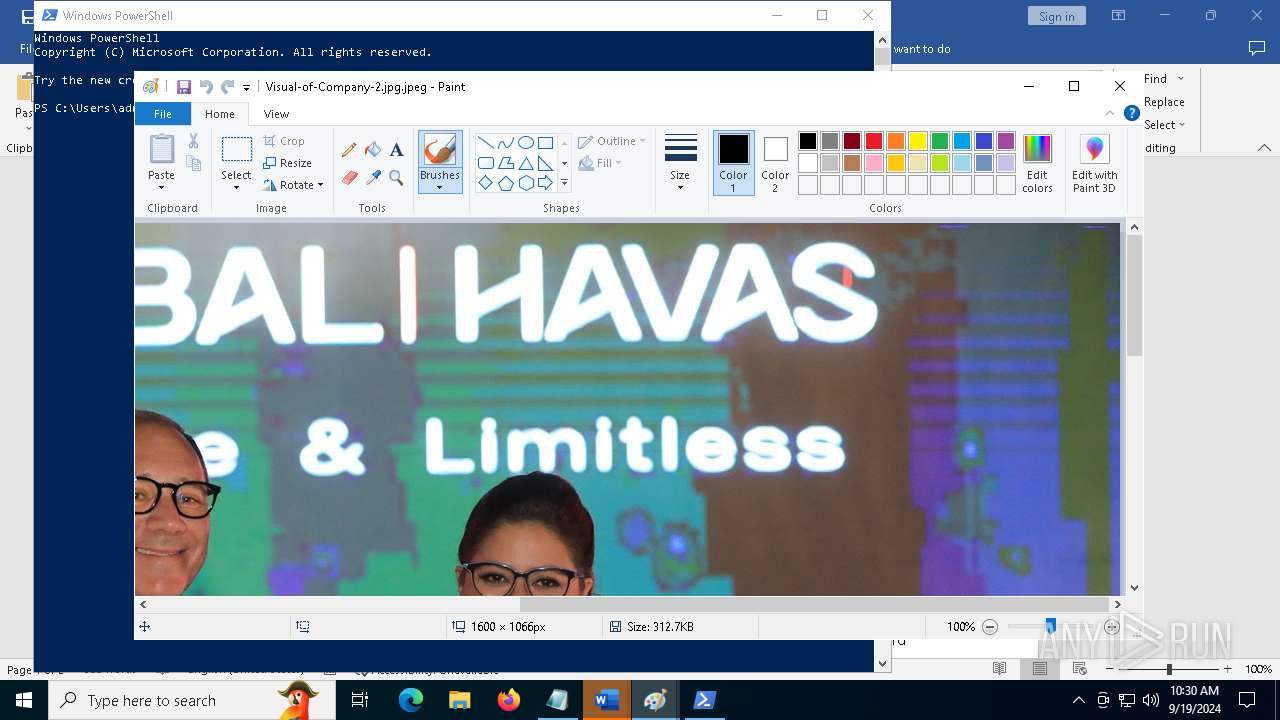Viewport: 1280px width, 720px height.
Task: Open the File tab in Paint
Action: [162, 114]
